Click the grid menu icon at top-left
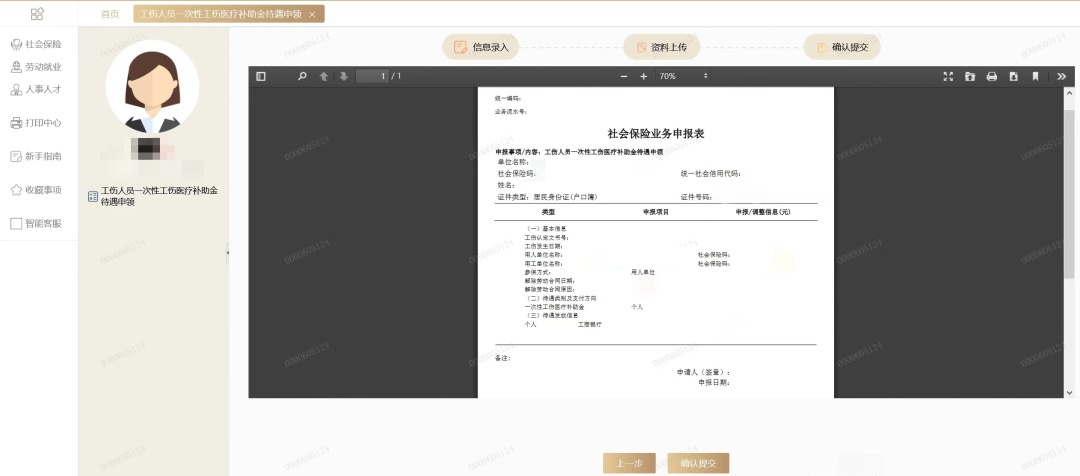This screenshot has width=1080, height=476. [x=37, y=14]
